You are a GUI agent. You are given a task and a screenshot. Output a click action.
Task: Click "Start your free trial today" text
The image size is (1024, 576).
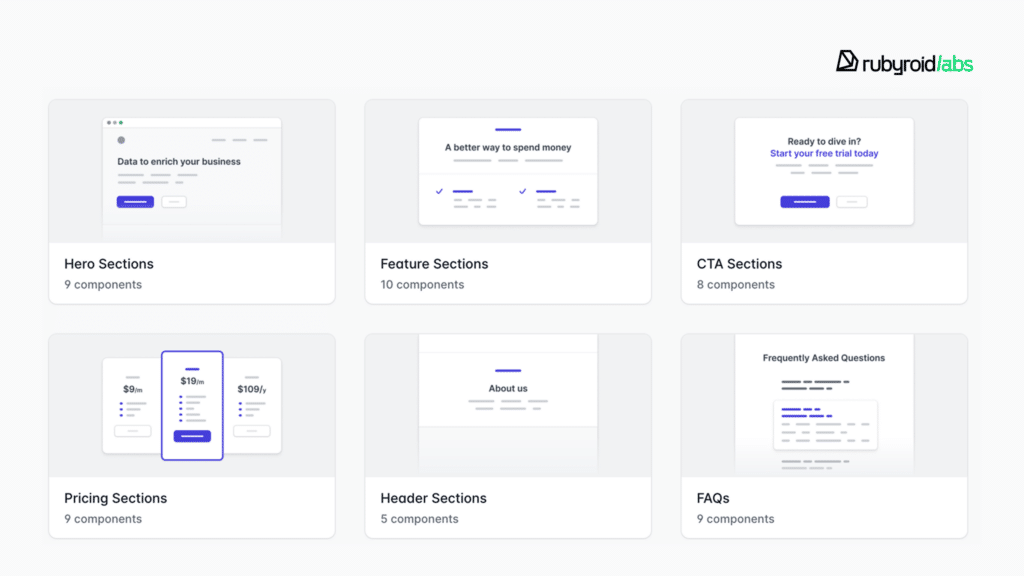[x=824, y=154]
